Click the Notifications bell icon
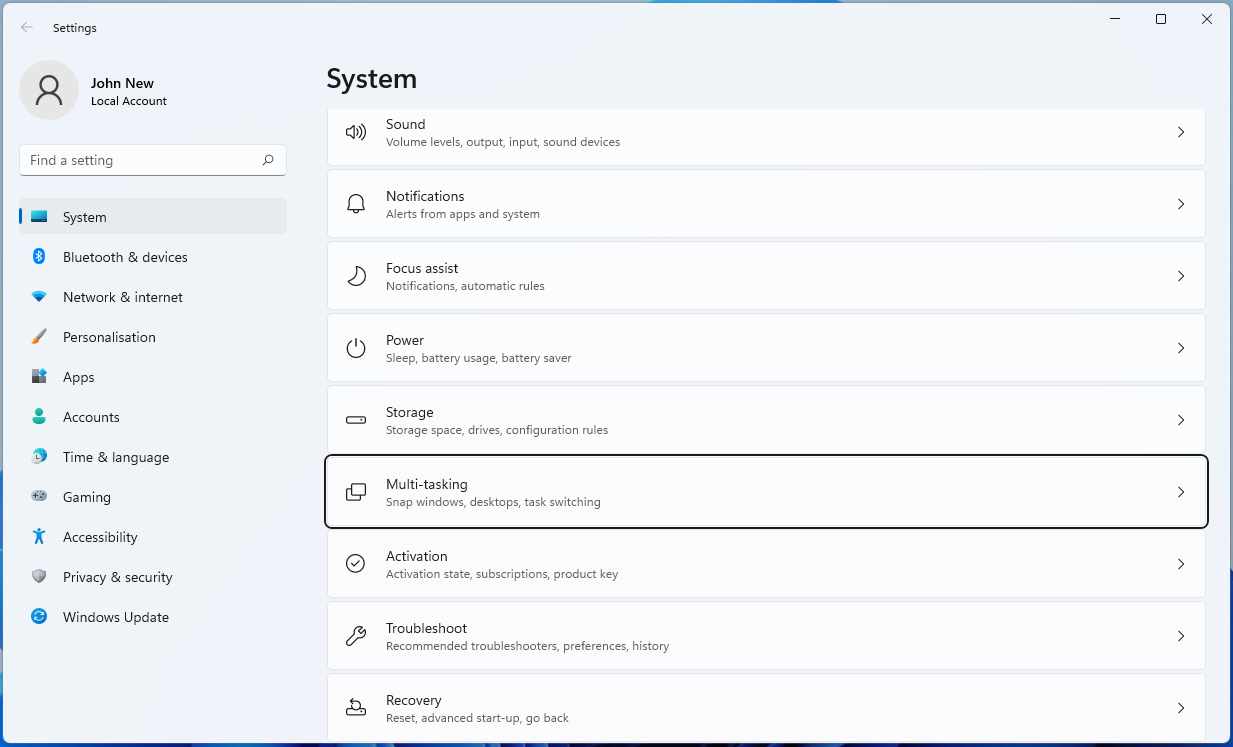The height and width of the screenshot is (747, 1233). (x=356, y=204)
